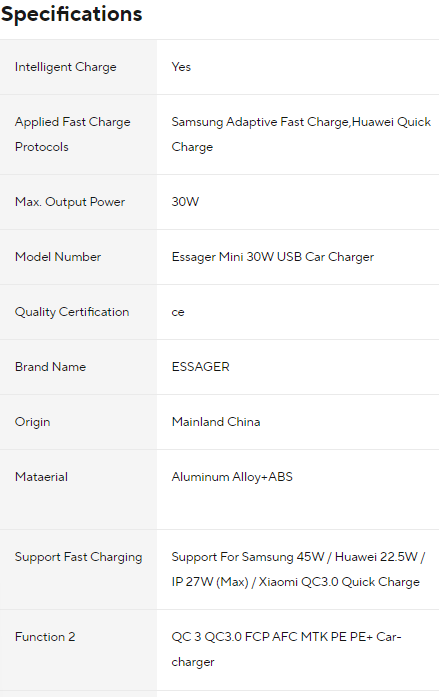Click the 30W output power value

tap(185, 202)
